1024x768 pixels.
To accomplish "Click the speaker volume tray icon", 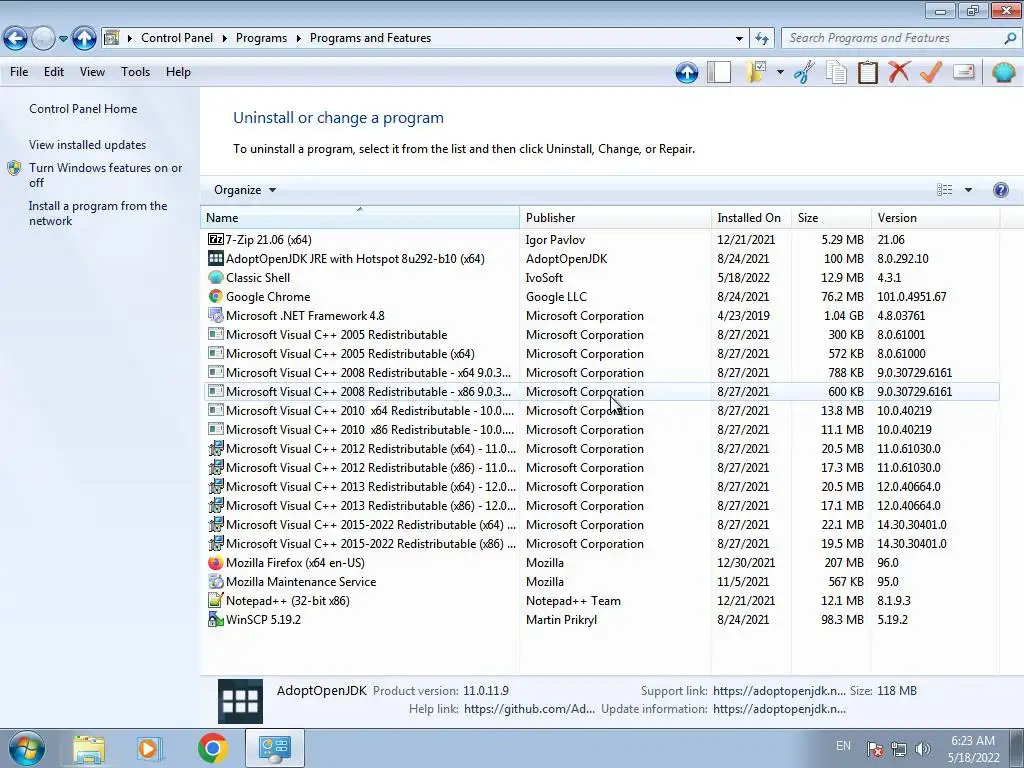I will [x=922, y=749].
